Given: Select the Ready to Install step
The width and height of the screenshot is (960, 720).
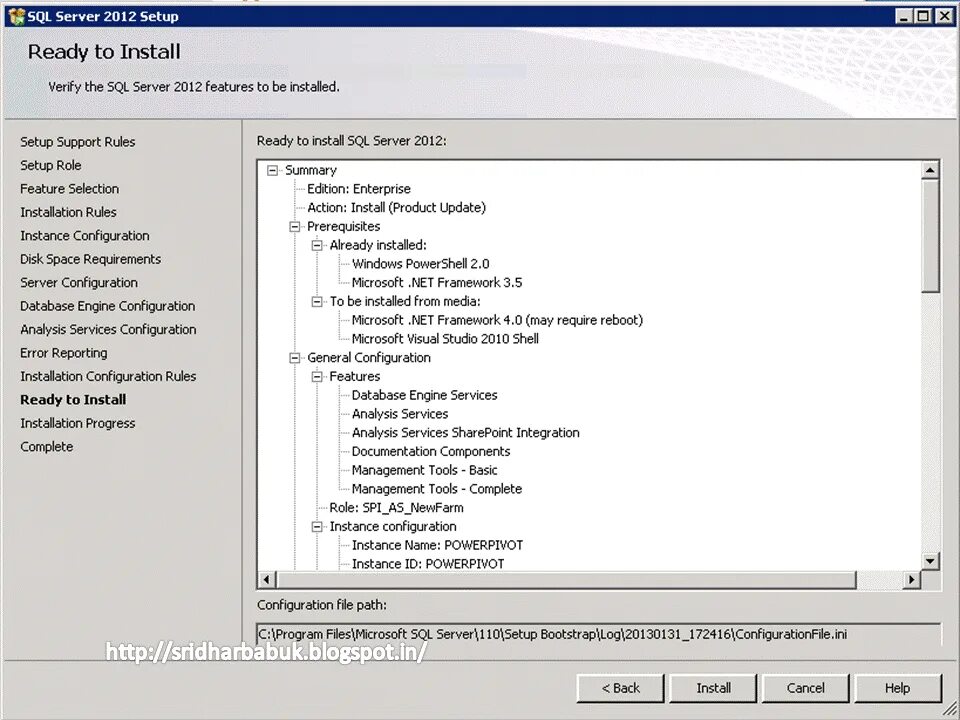Looking at the screenshot, I should click(73, 400).
